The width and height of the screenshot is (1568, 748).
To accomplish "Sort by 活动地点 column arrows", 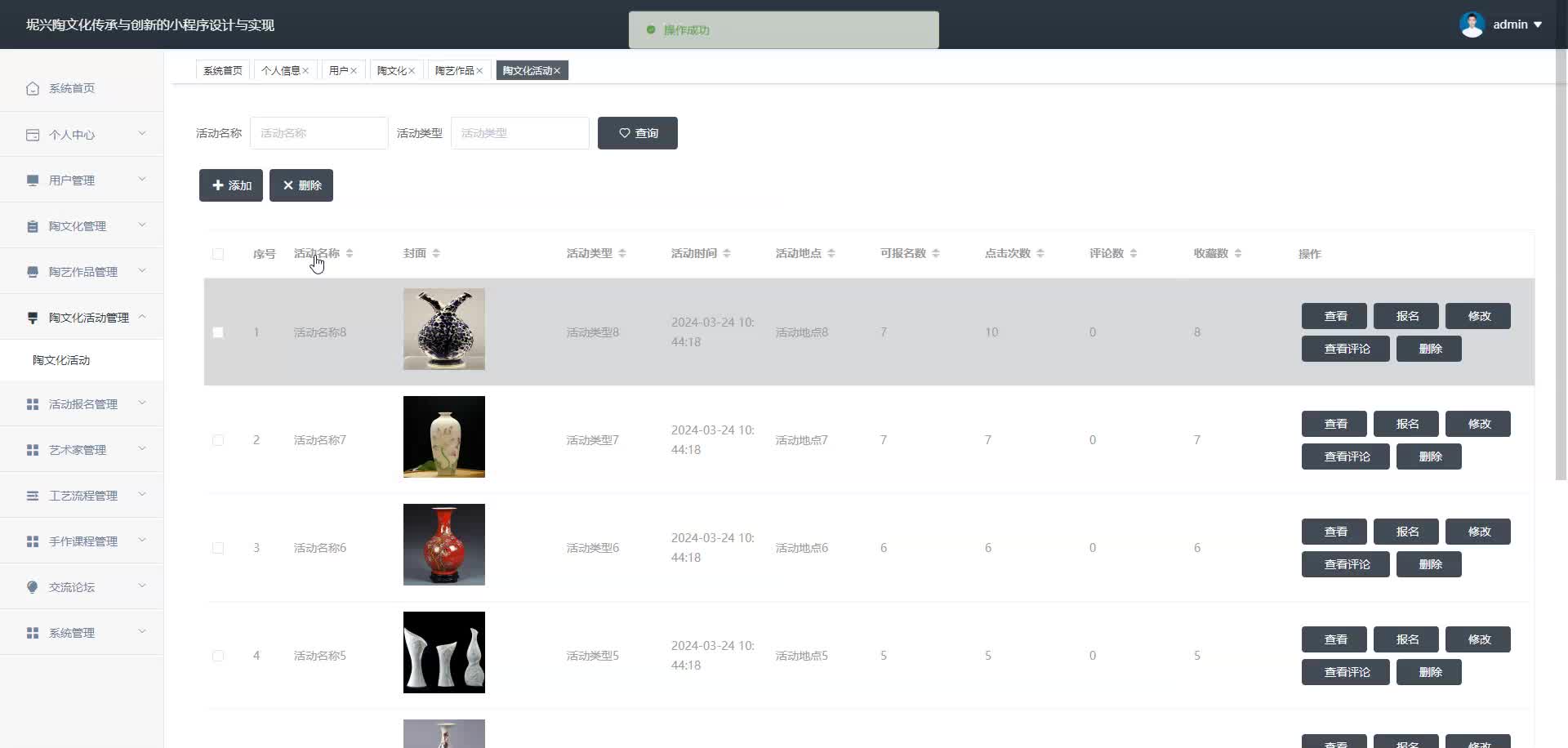I will click(x=831, y=254).
